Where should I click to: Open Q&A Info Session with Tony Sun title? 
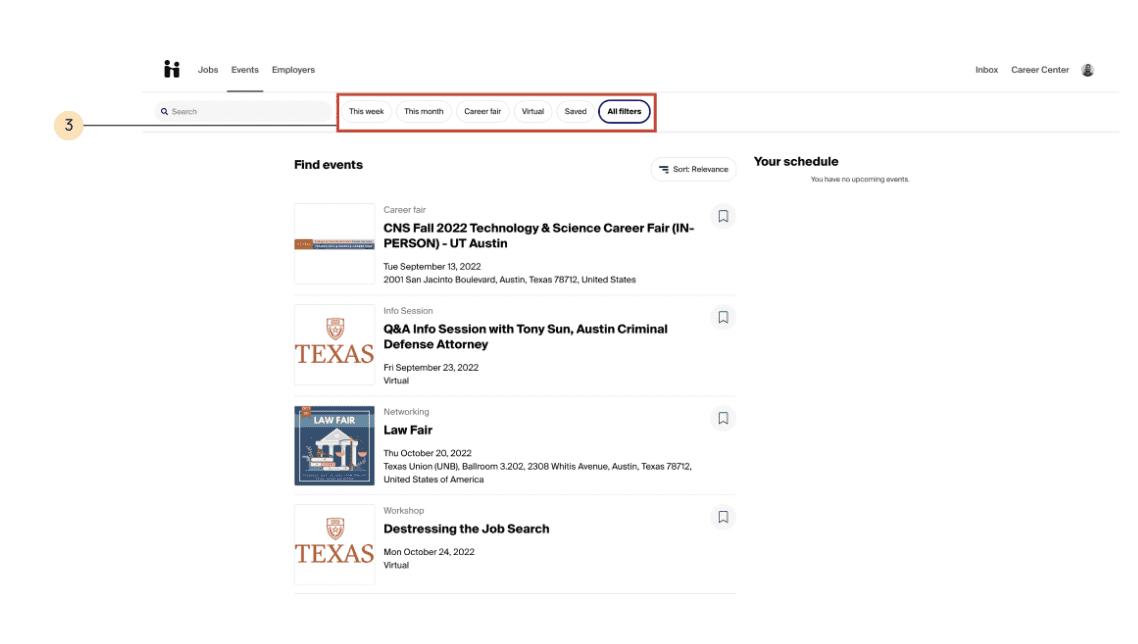[525, 337]
